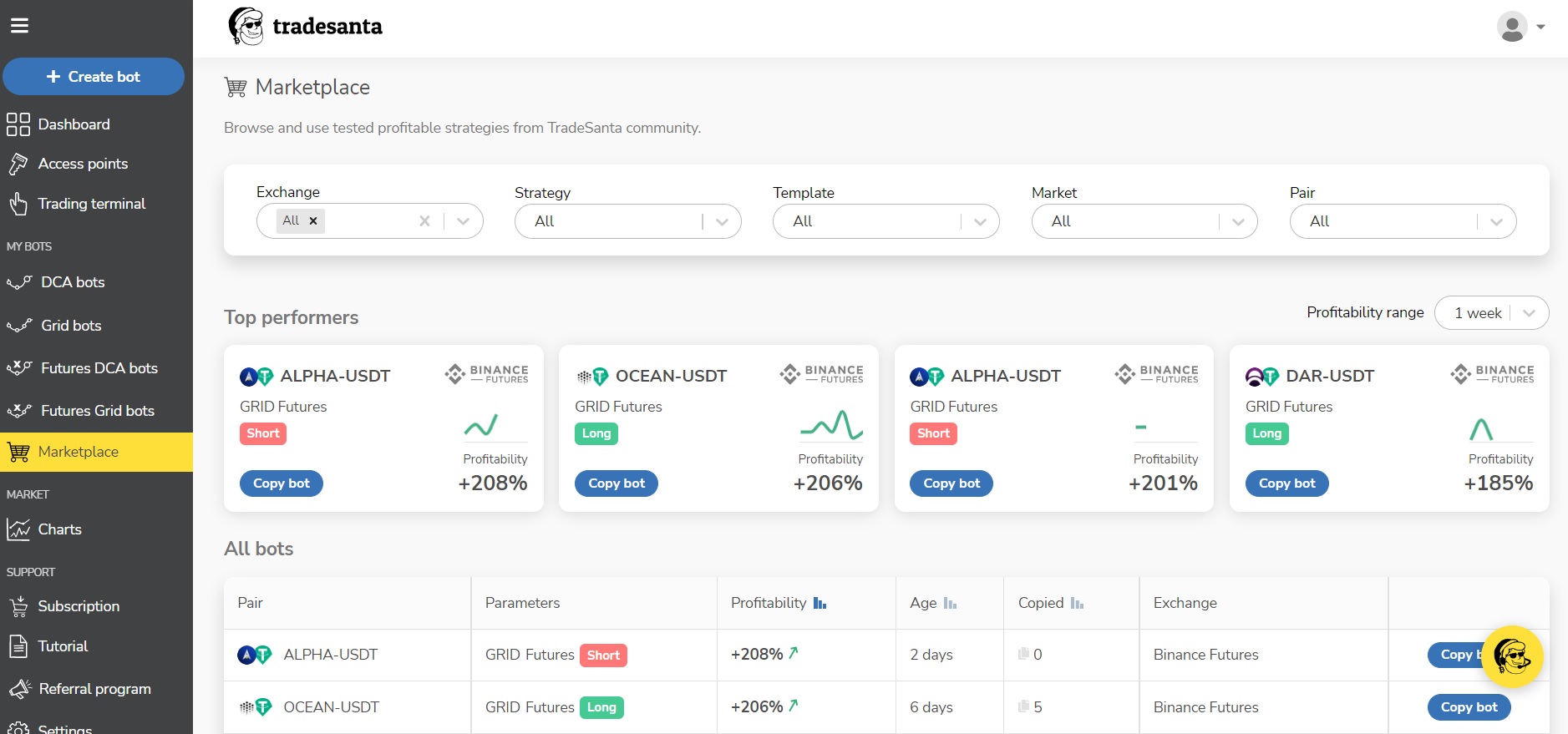Click the Marketplace cart sidebar icon

18,452
